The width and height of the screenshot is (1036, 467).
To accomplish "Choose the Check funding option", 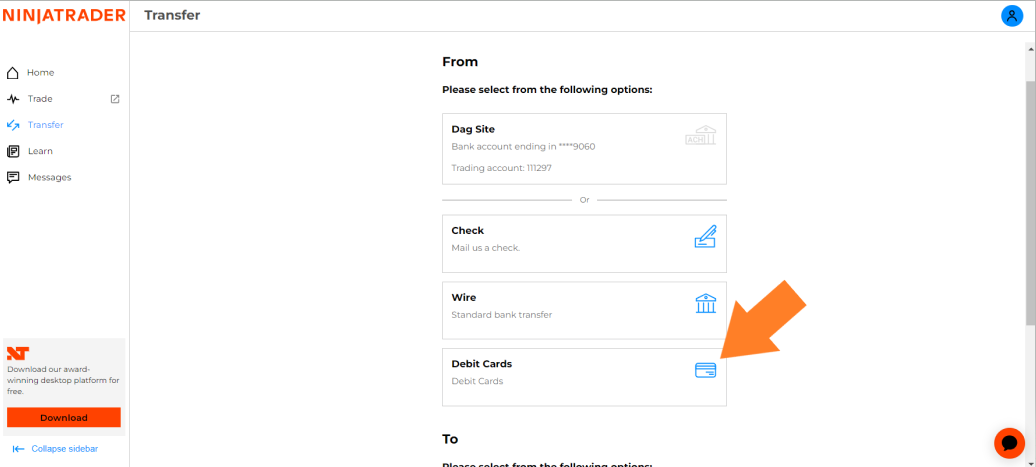I will [584, 243].
